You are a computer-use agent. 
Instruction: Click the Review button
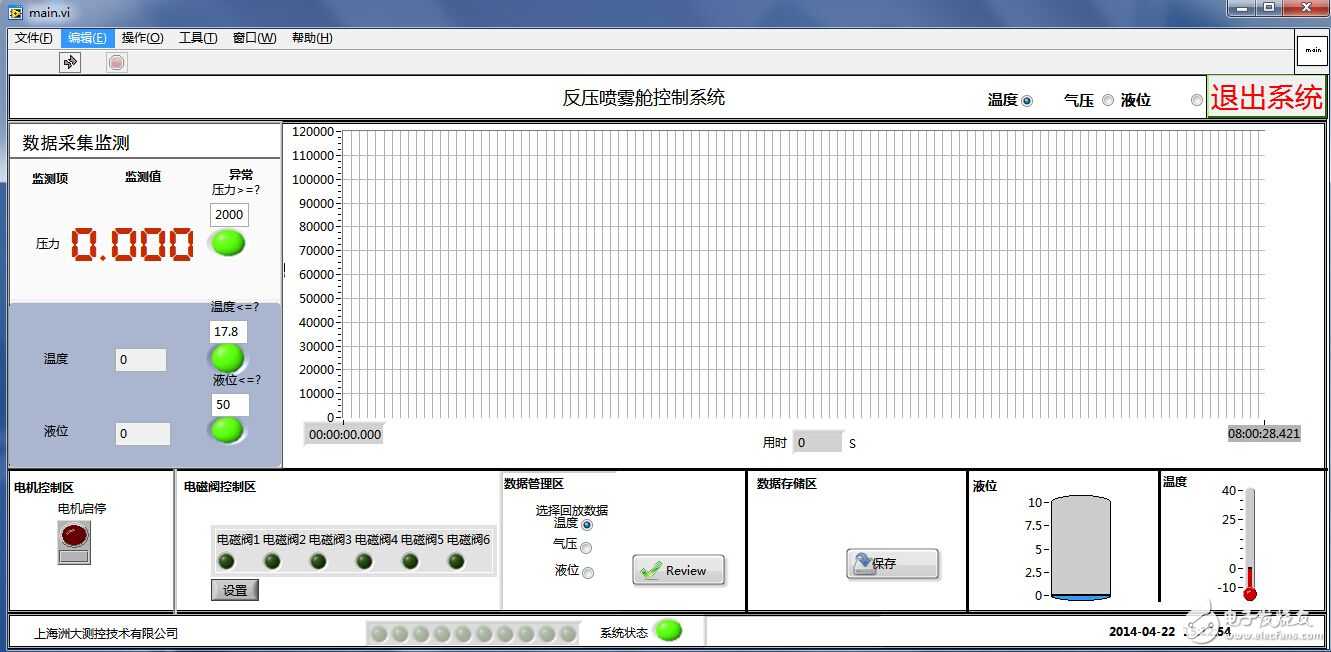tap(678, 570)
